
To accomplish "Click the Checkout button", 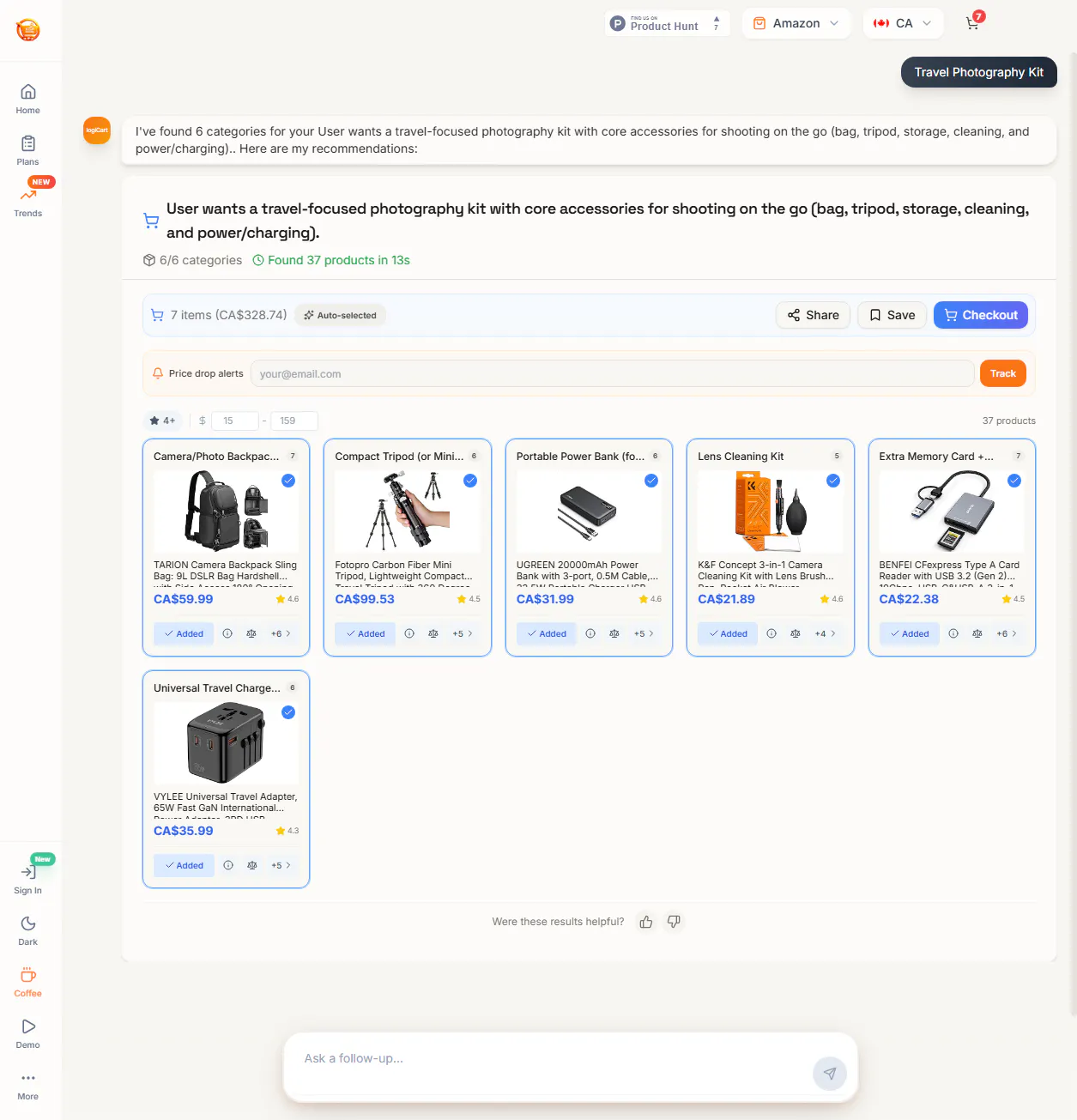I will 981,315.
